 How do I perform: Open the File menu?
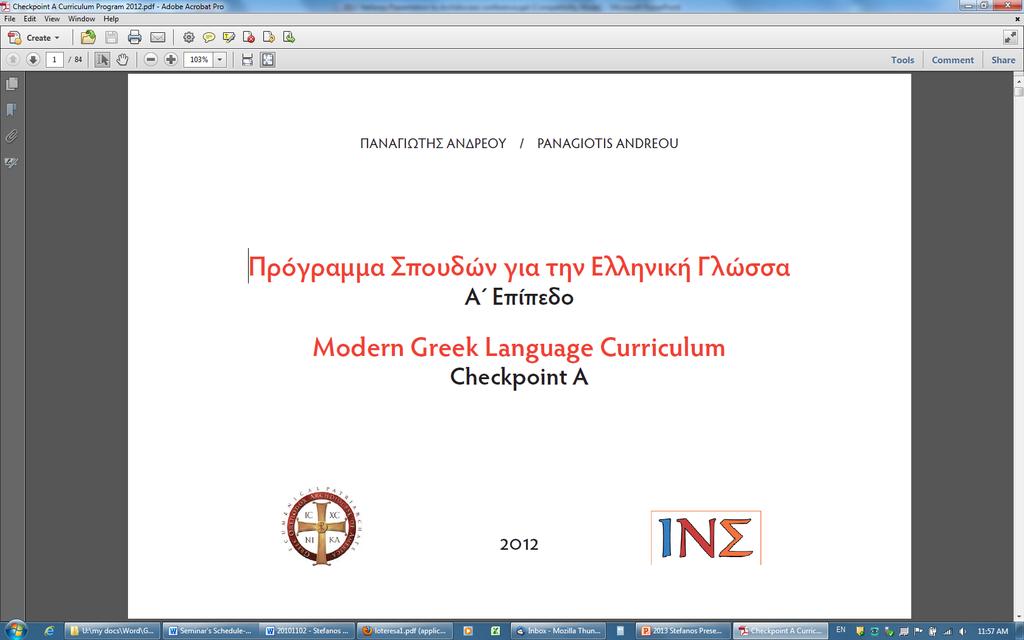(10, 19)
